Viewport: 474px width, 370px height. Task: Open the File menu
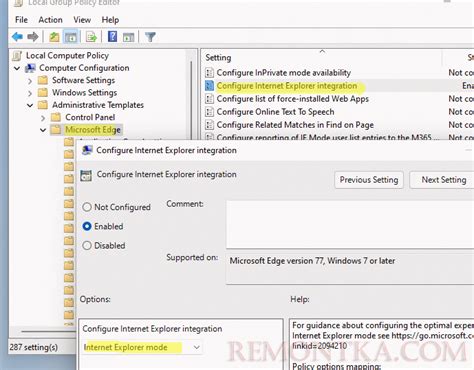click(x=21, y=20)
